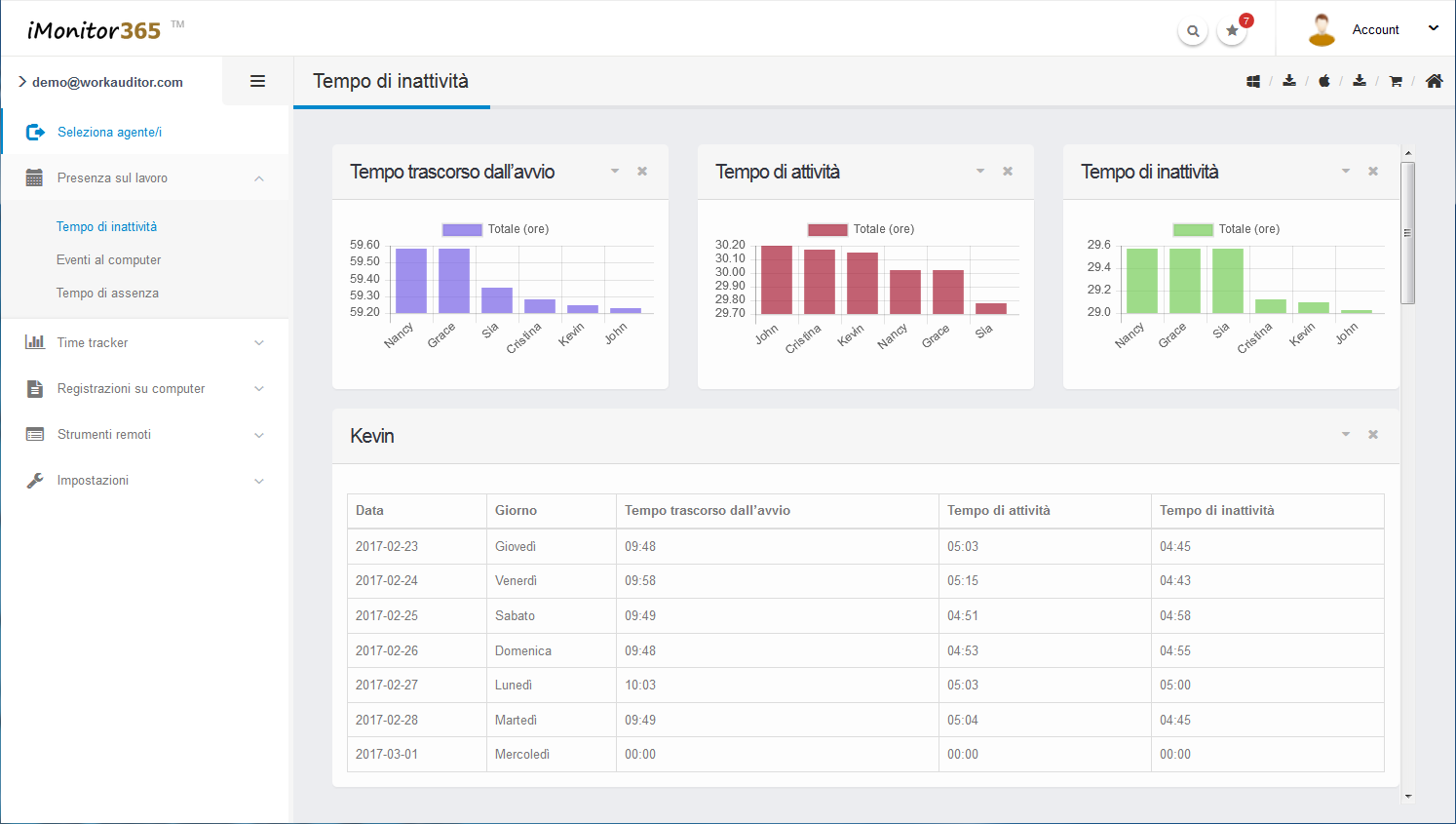1456x824 pixels.
Task: Click Seleziona agente/i link
Action: click(x=109, y=132)
